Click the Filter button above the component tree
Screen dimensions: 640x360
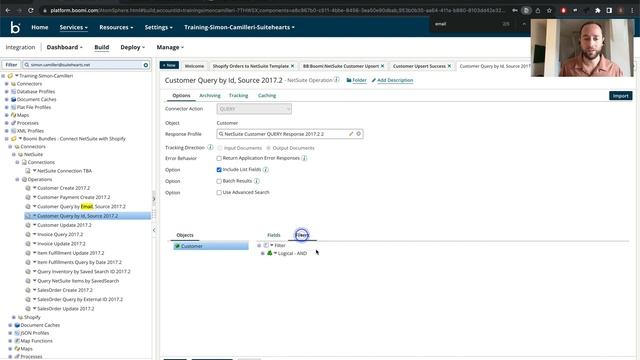[x=11, y=65]
